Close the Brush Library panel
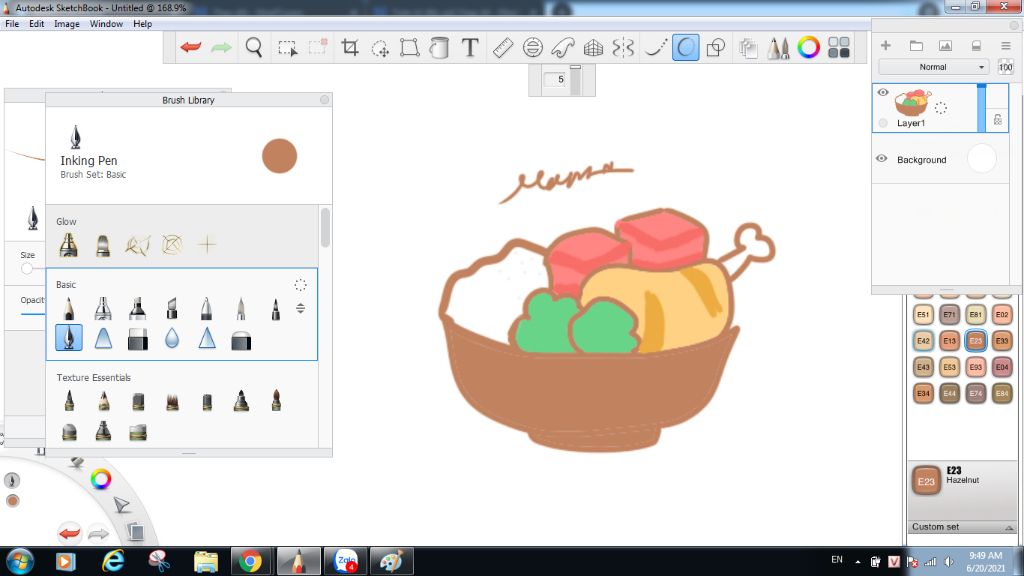This screenshot has width=1024, height=576. tap(325, 99)
